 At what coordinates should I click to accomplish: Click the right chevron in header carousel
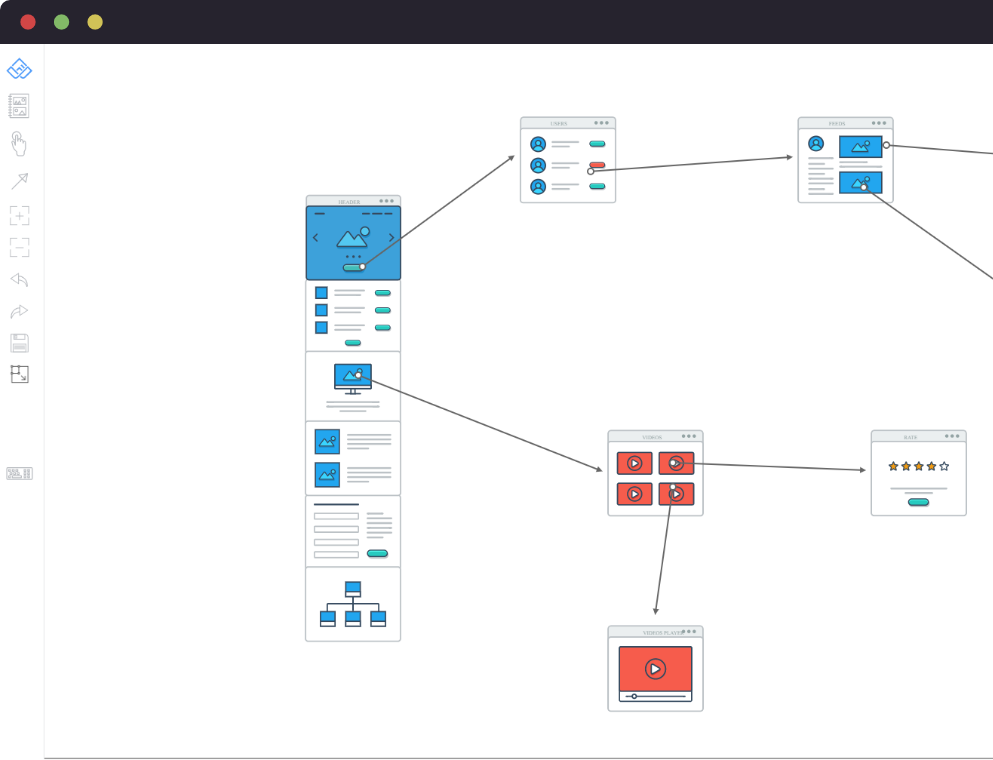(391, 238)
